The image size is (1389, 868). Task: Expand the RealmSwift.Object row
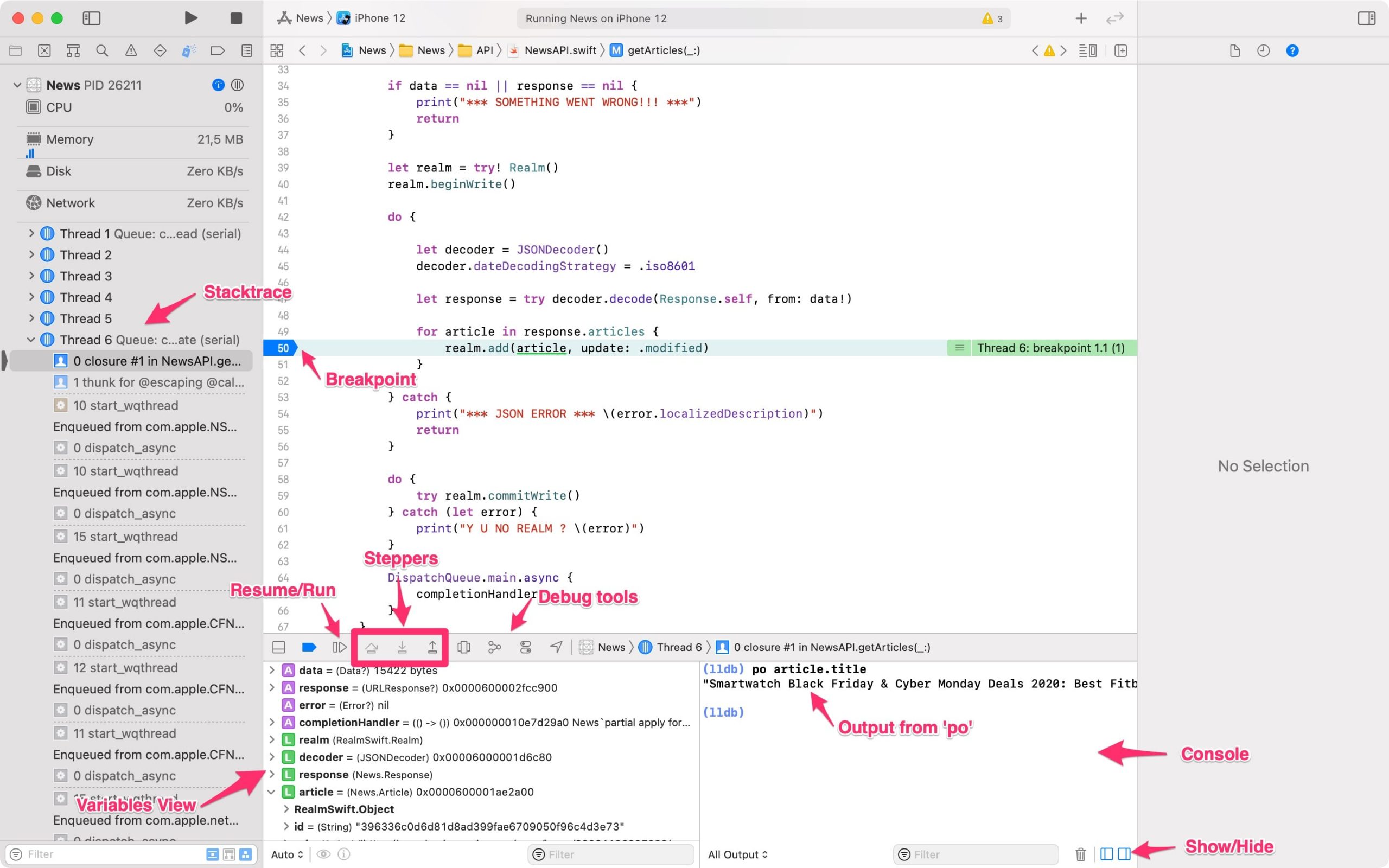point(286,809)
